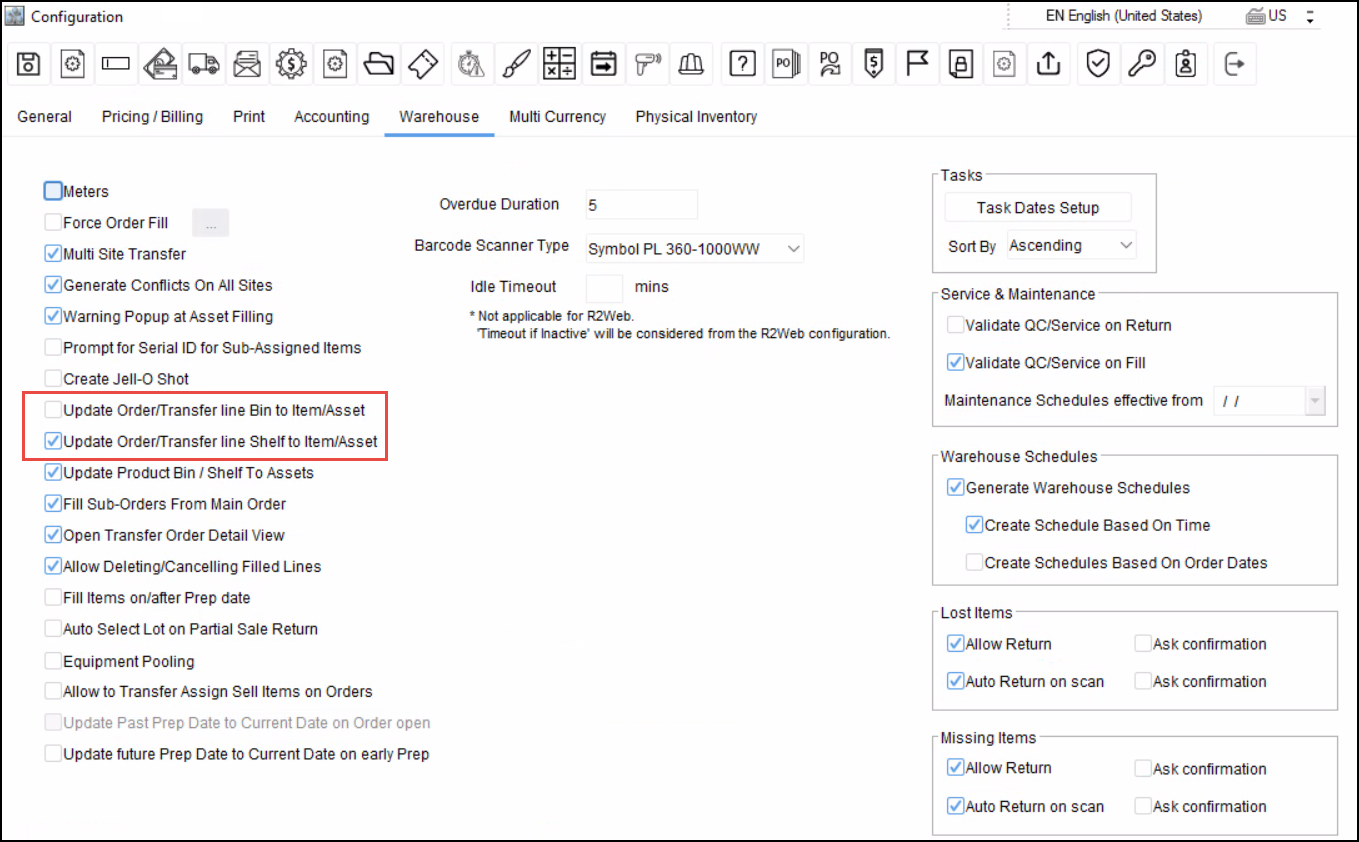Switch to the Pricing / Billing tab
1359x842 pixels.
(152, 117)
